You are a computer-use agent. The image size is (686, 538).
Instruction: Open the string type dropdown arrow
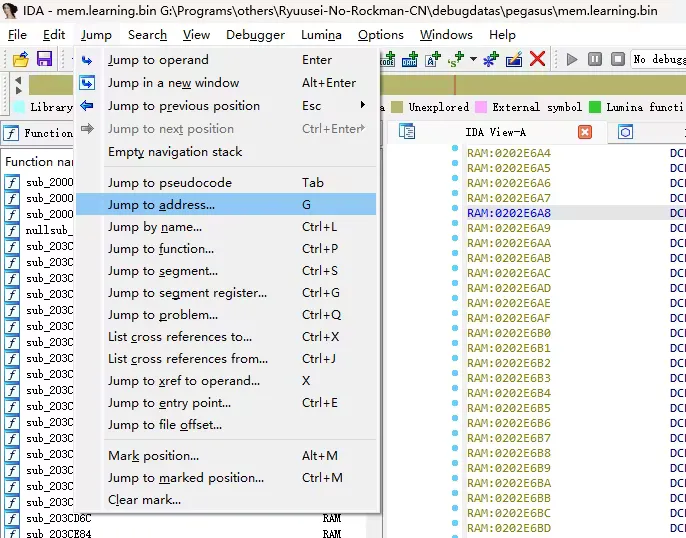(x=474, y=60)
